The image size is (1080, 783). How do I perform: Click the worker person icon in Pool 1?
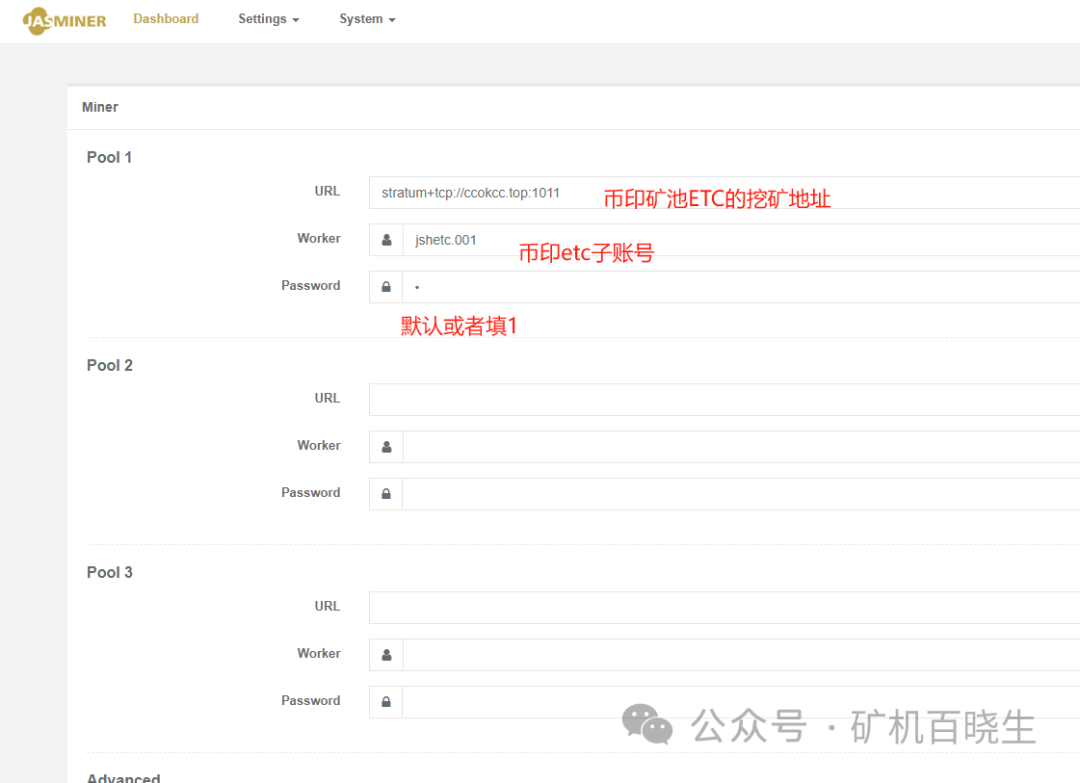[385, 239]
